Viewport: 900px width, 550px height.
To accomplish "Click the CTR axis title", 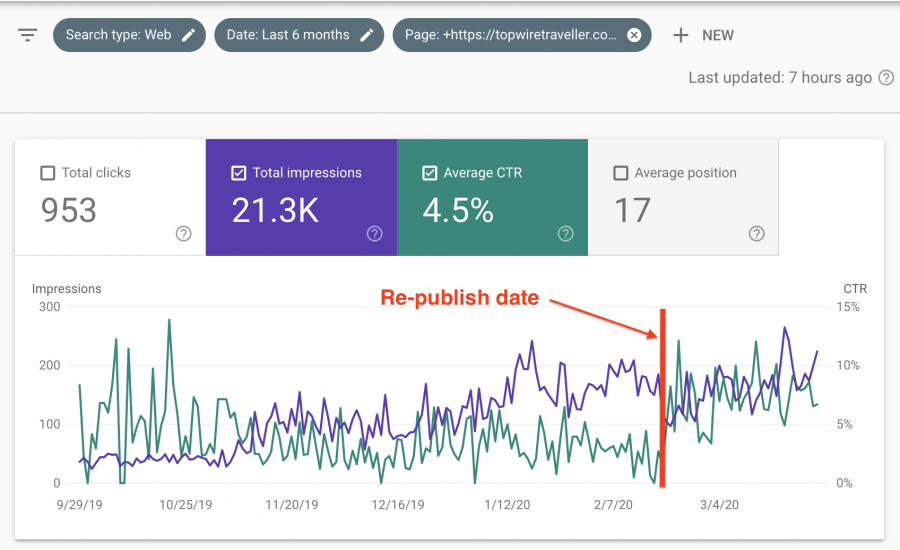I will click(855, 289).
